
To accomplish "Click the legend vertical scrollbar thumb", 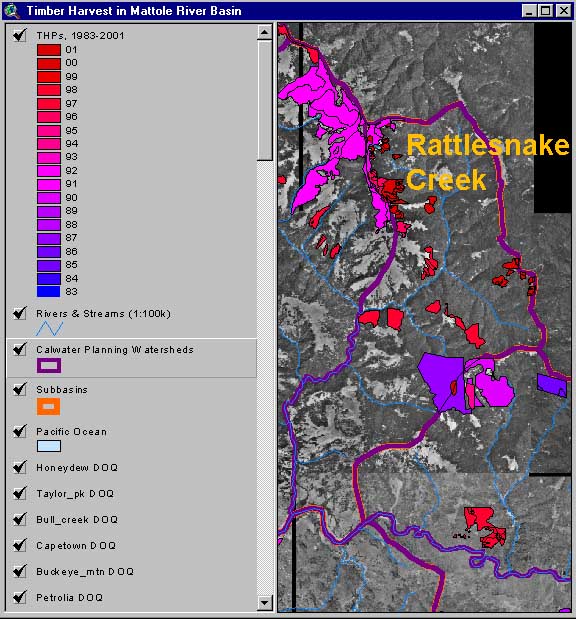I will pos(265,100).
